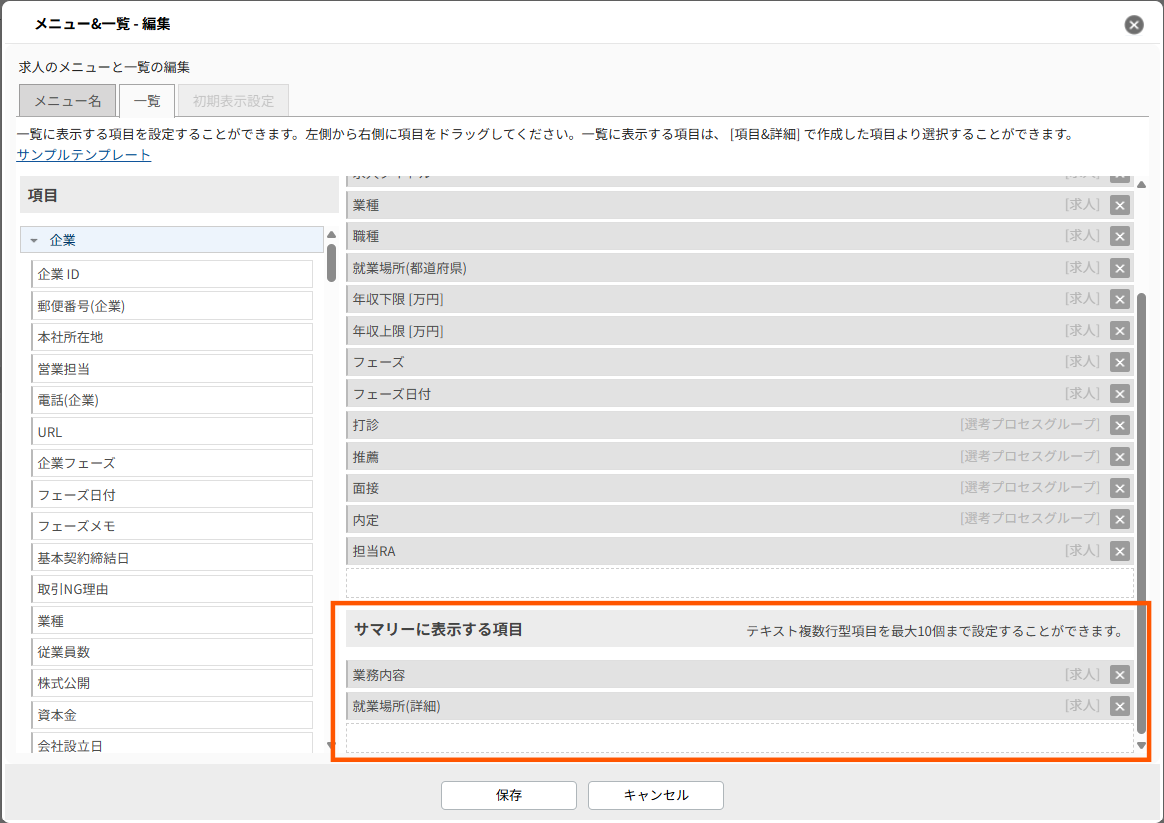
Task: Select 資本金 item
Action: (x=172, y=715)
